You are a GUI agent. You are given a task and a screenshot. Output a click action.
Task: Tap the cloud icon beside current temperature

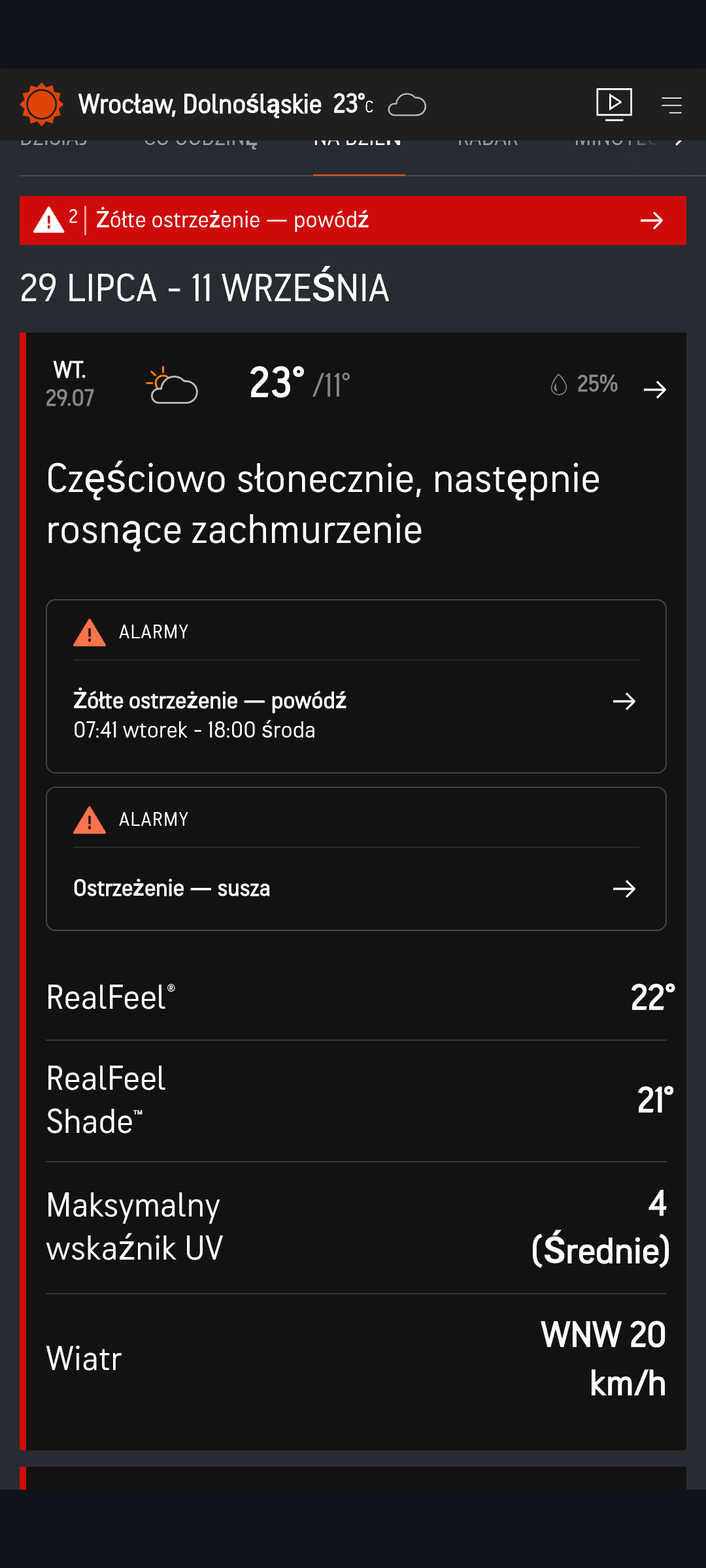pos(407,105)
